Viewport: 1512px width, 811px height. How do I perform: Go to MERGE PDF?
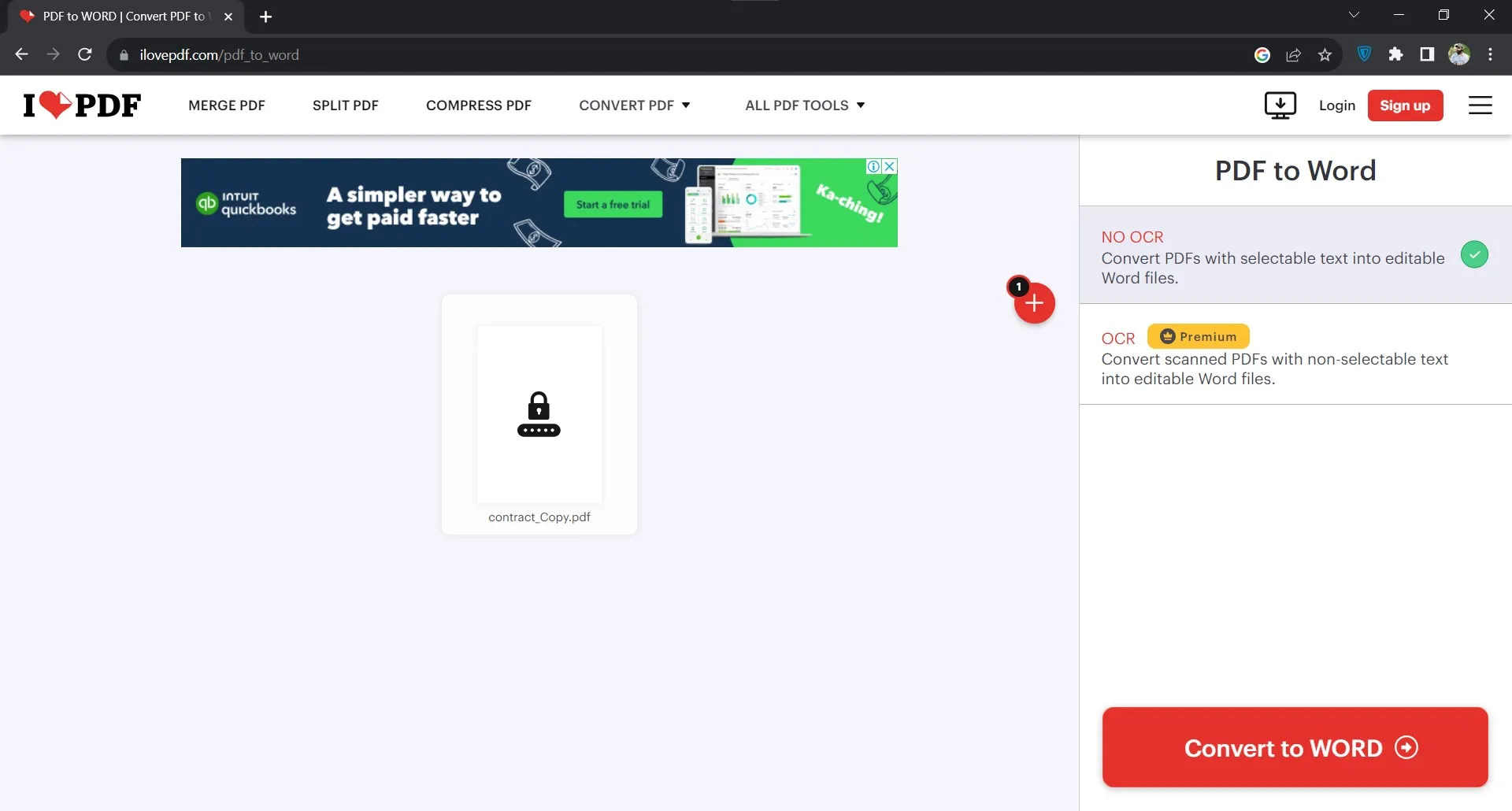tap(227, 105)
